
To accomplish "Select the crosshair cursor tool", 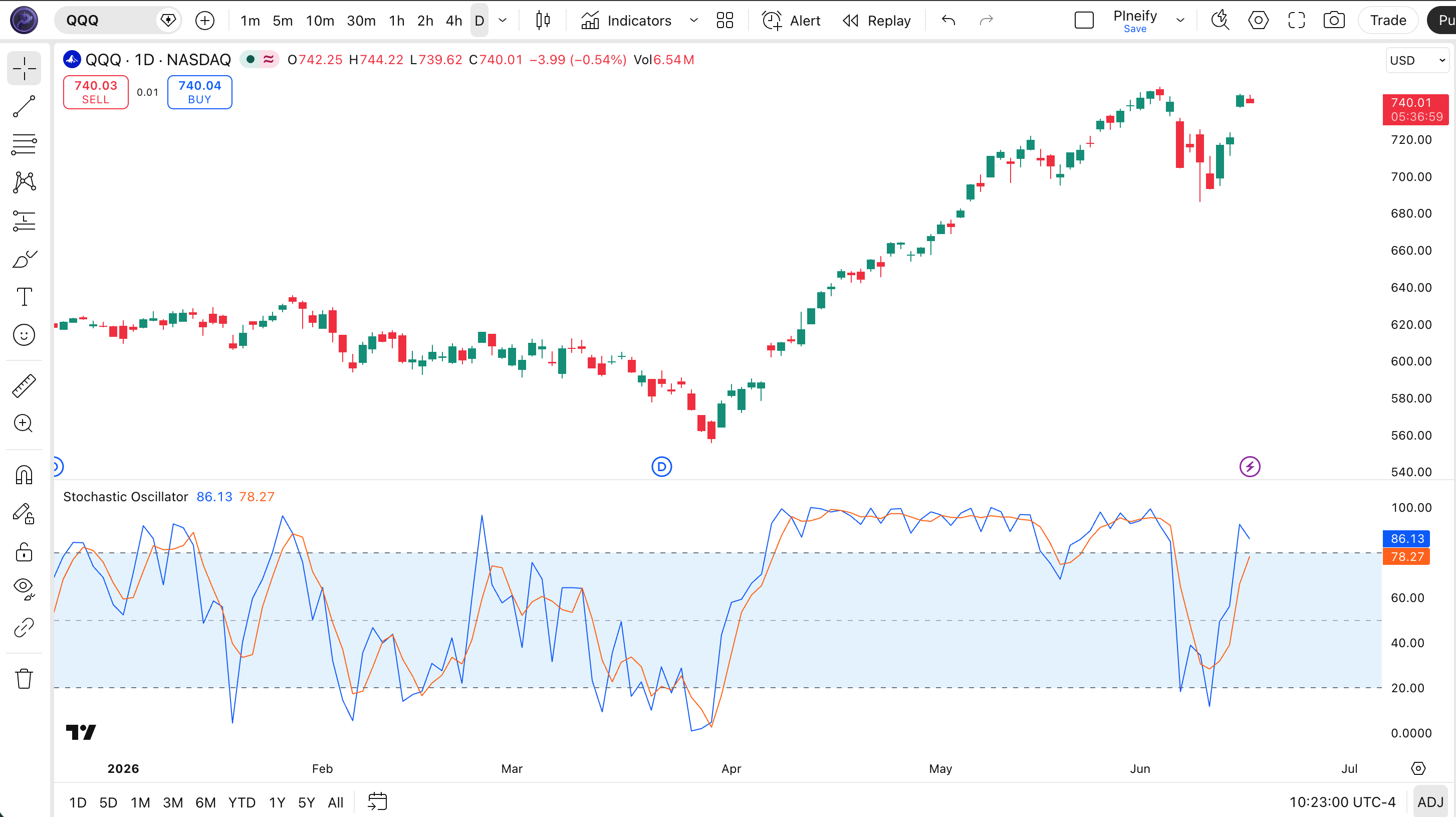I will point(24,68).
